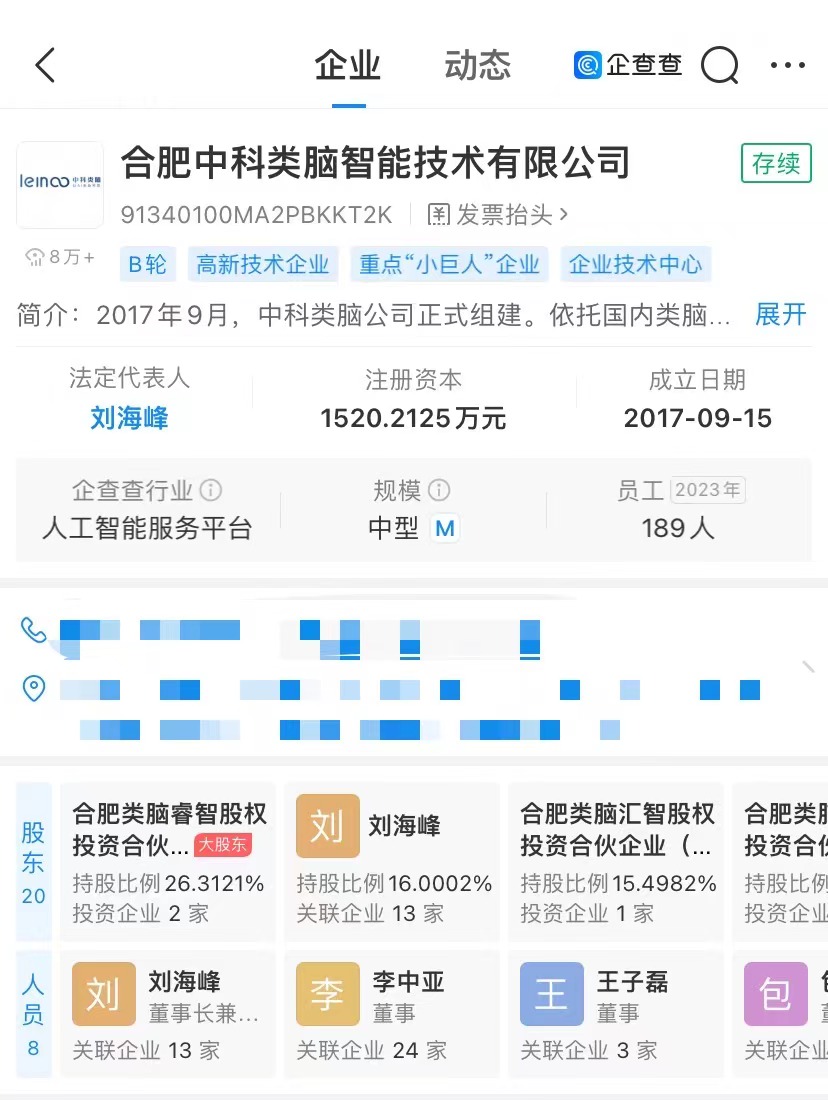This screenshot has height=1100, width=828.
Task: Tap the 包 avatar icon
Action: point(775,994)
